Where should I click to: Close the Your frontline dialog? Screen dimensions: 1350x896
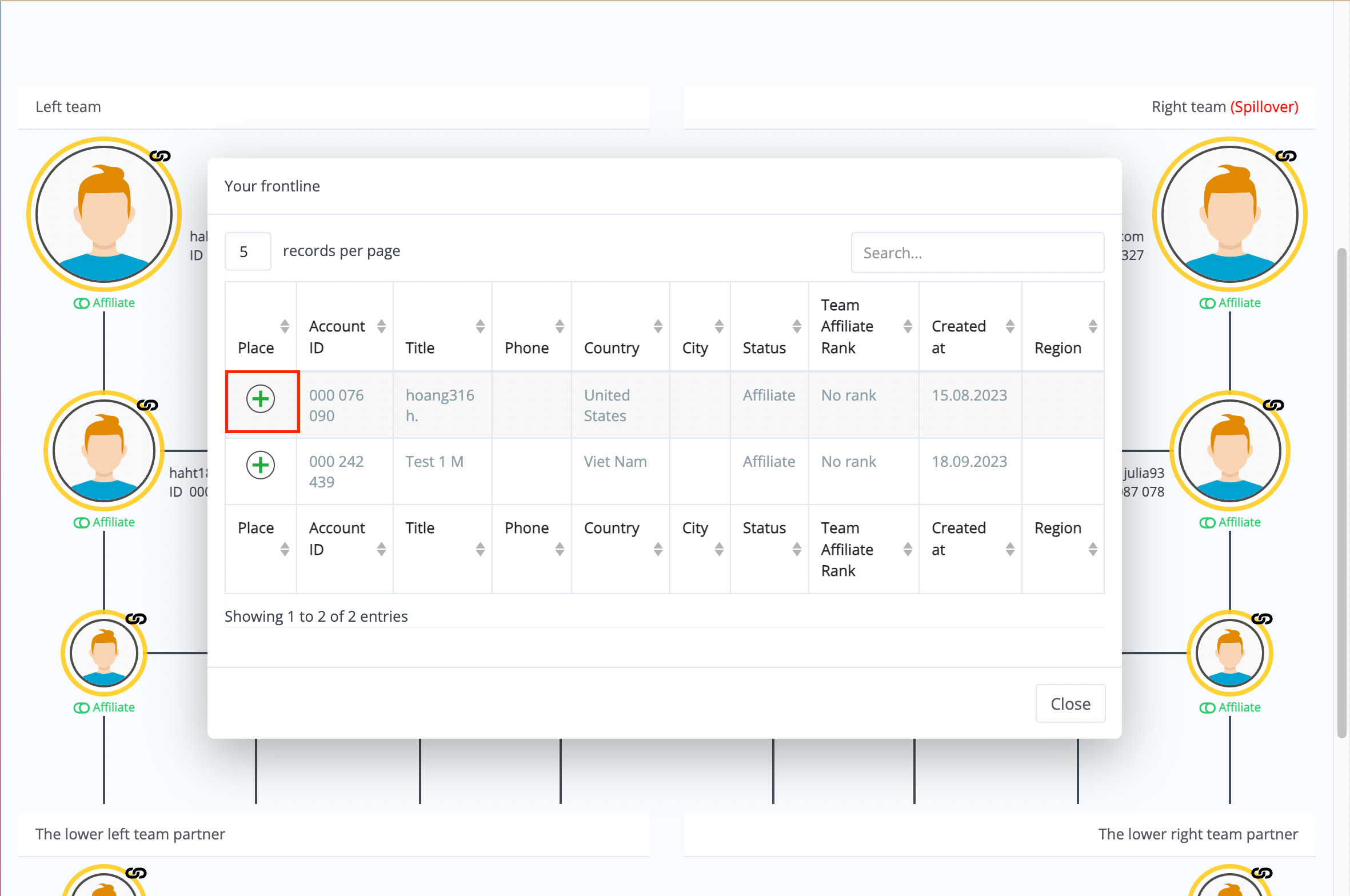click(x=1070, y=703)
